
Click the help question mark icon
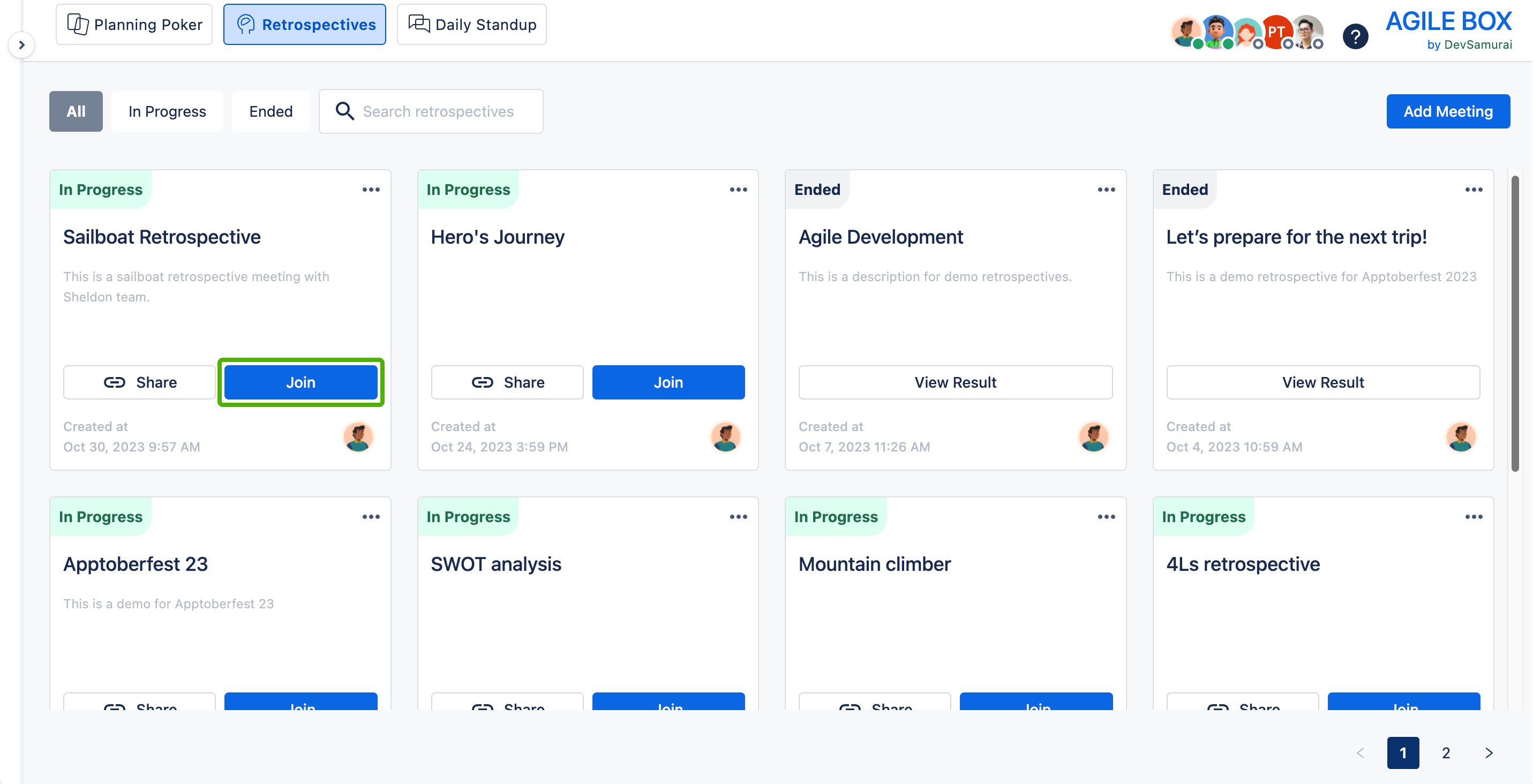1355,37
